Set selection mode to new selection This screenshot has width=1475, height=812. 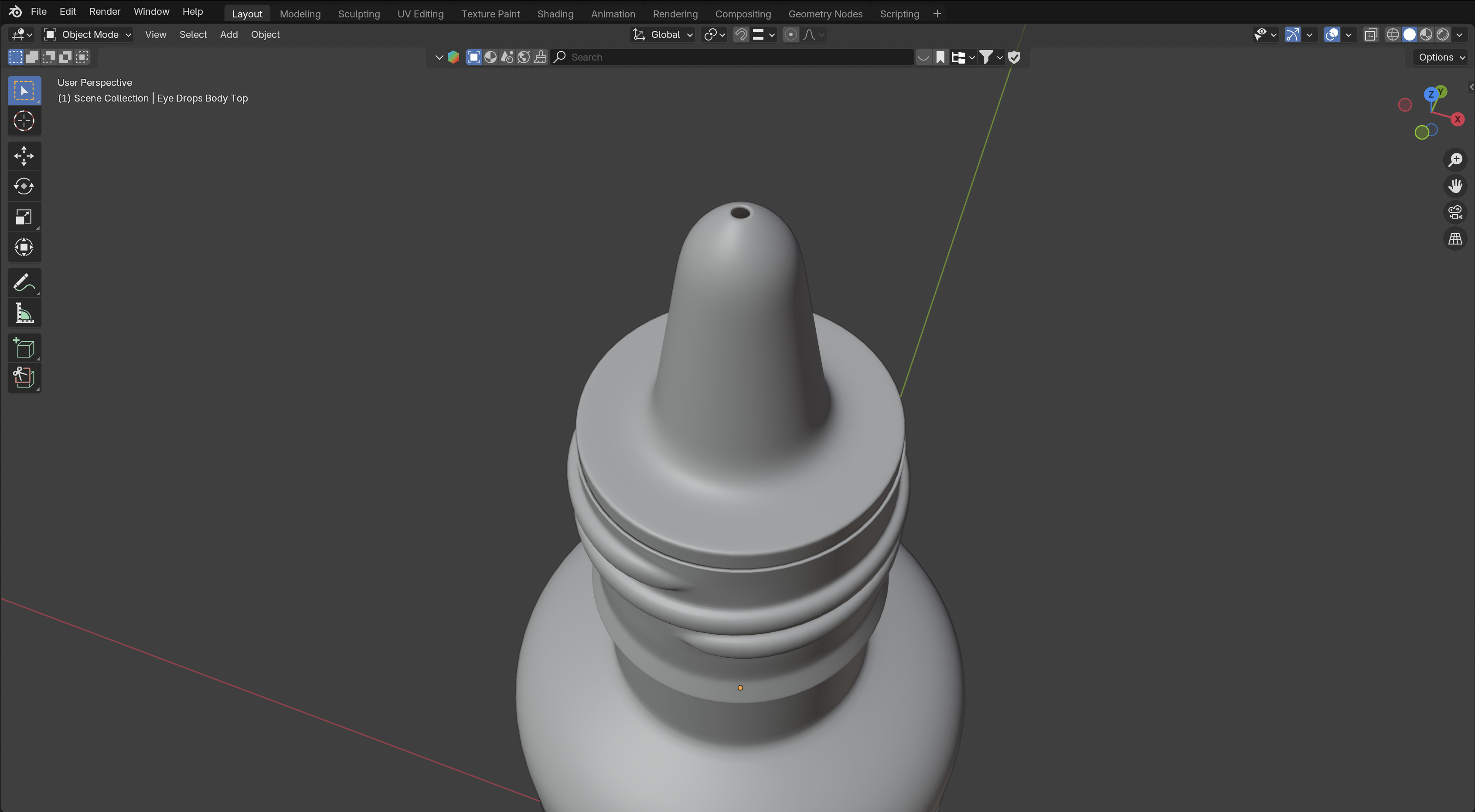click(15, 57)
